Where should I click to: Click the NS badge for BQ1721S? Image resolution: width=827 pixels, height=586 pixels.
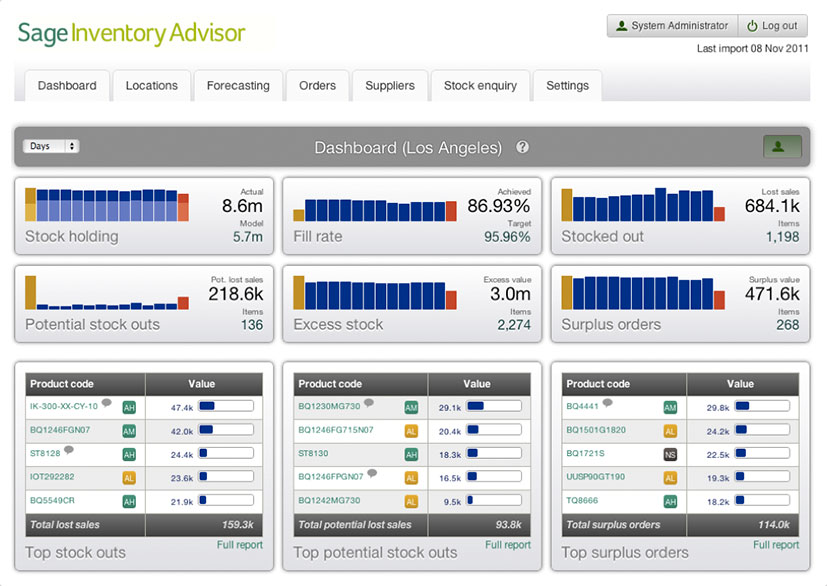(x=670, y=454)
